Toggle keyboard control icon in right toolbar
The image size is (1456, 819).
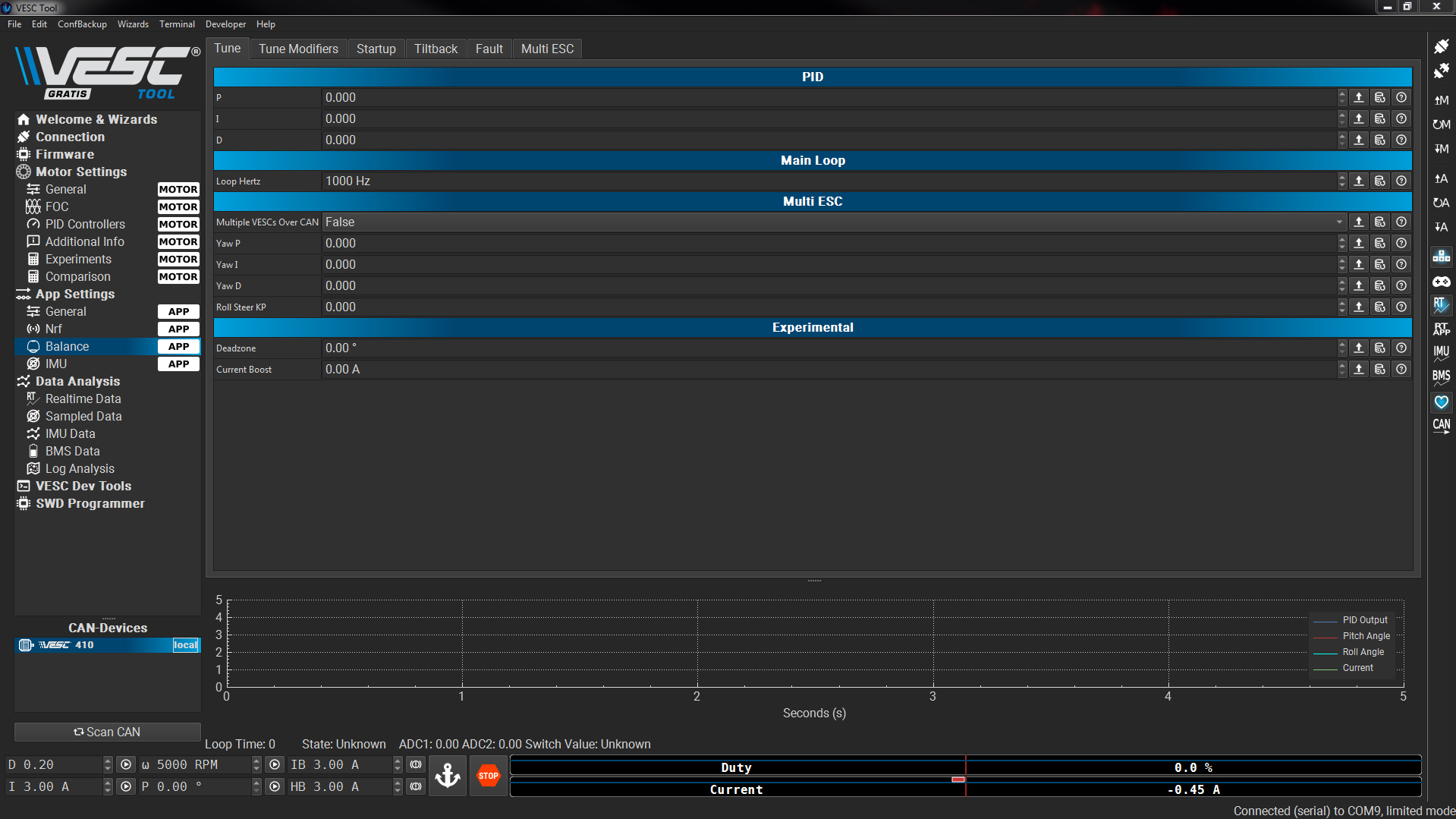[x=1441, y=257]
